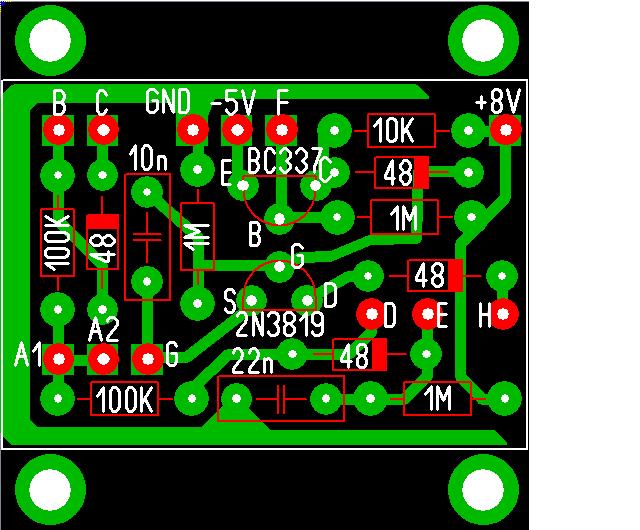640x530 pixels.
Task: Select the vertical 100K resistor
Action: pyautogui.click(x=58, y=243)
